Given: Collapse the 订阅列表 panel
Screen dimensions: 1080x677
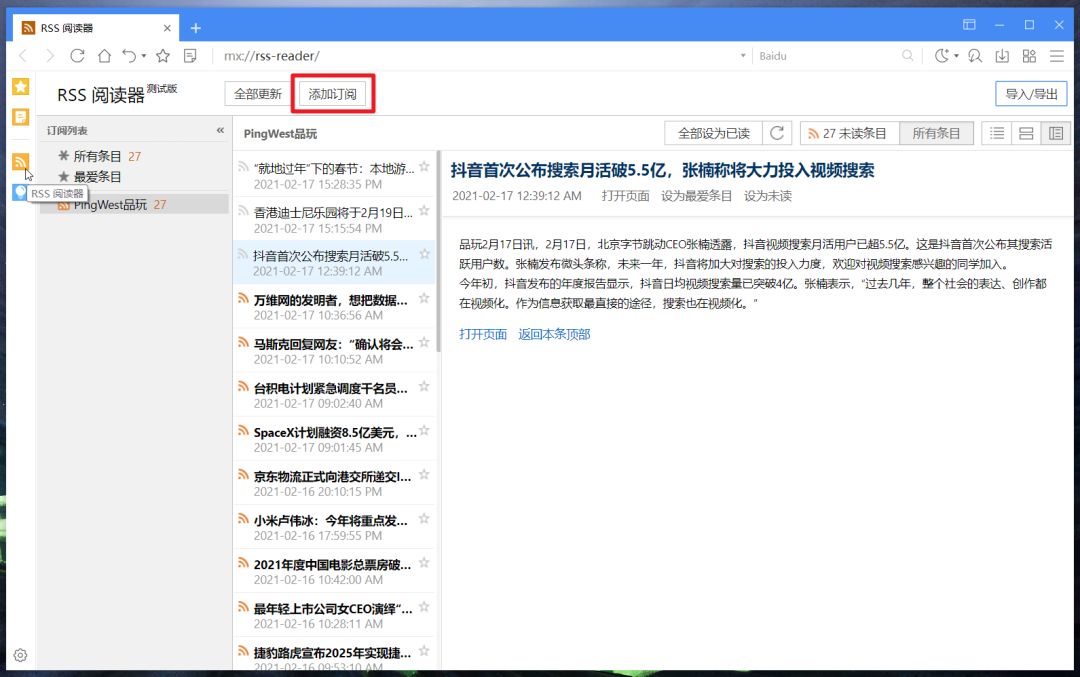Looking at the screenshot, I should pyautogui.click(x=220, y=130).
